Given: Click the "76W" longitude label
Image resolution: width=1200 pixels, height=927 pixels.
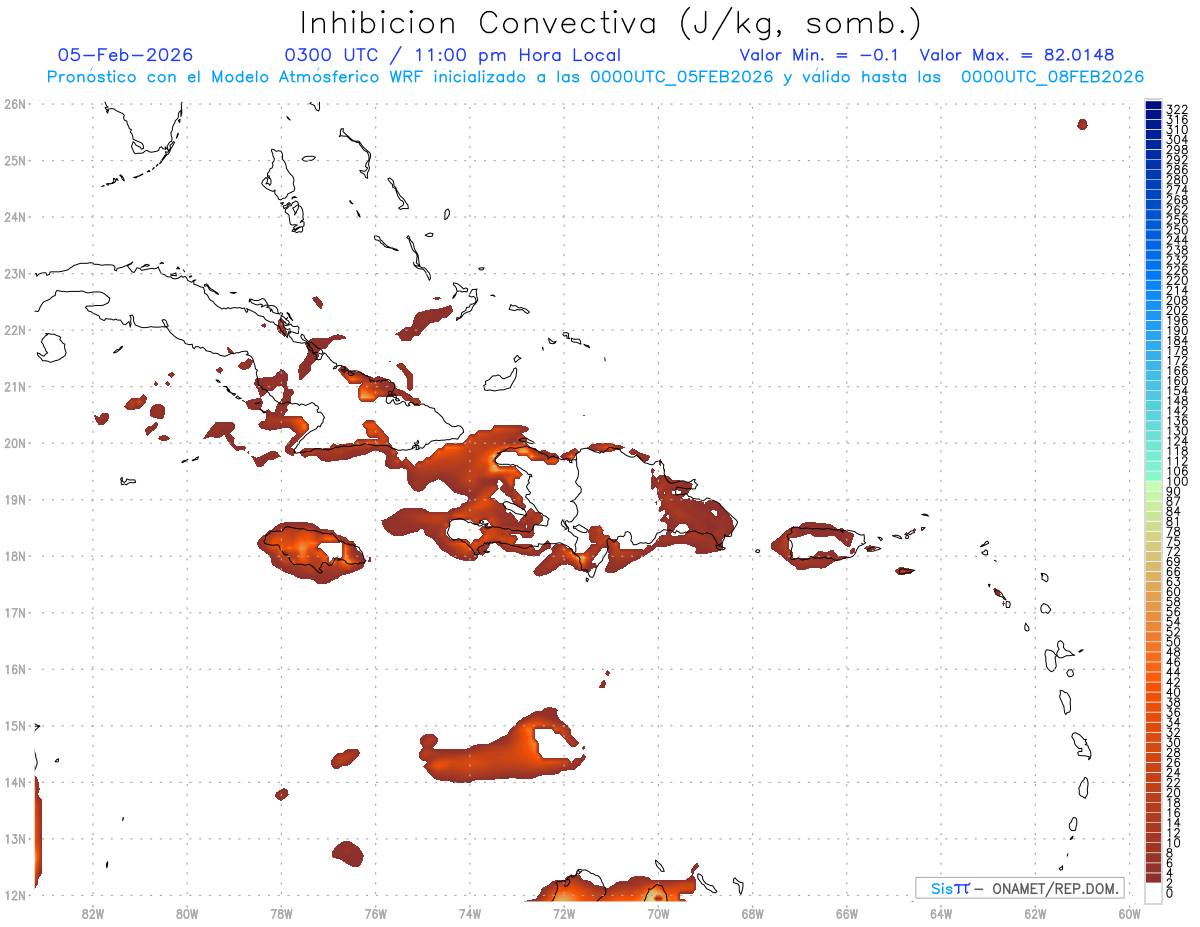Looking at the screenshot, I should [375, 913].
